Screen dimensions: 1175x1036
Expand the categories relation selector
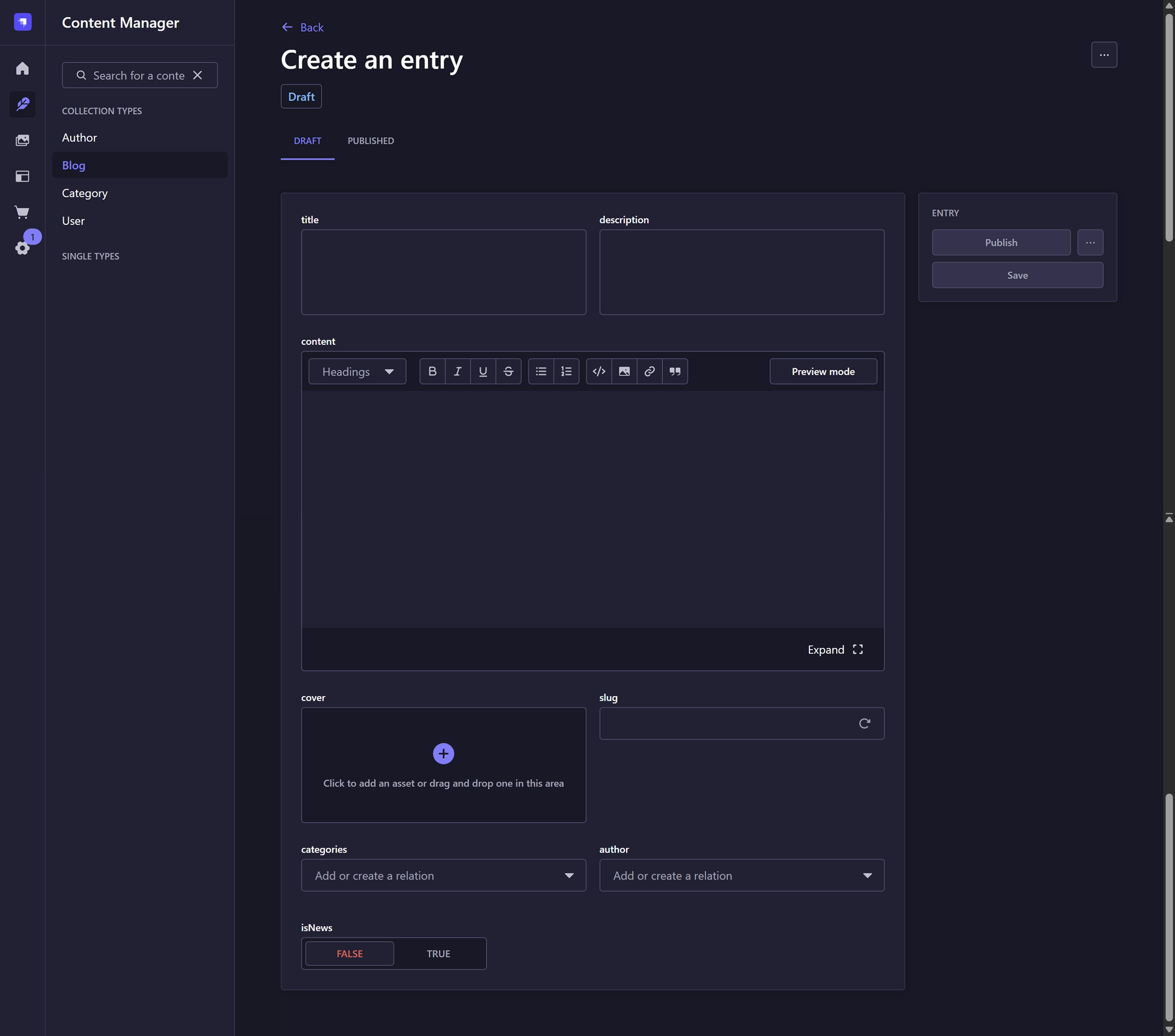point(569,875)
